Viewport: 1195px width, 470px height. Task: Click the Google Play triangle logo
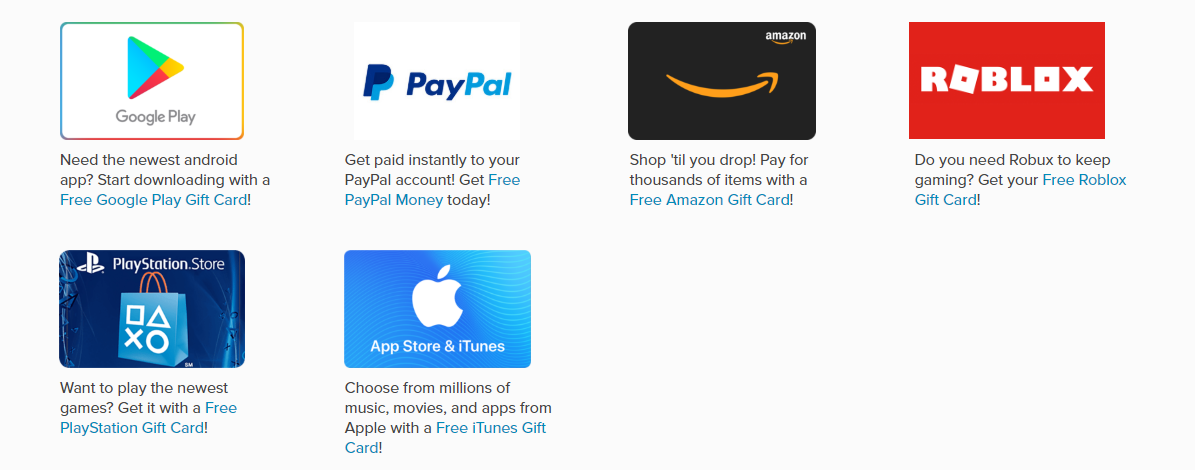(155, 67)
